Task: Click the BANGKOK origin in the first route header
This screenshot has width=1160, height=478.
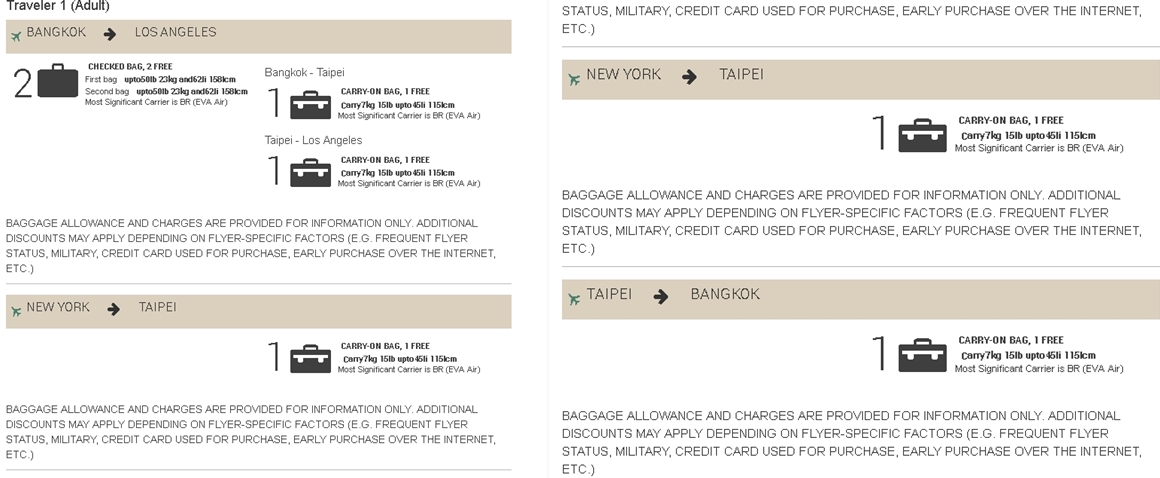Action: pyautogui.click(x=56, y=32)
